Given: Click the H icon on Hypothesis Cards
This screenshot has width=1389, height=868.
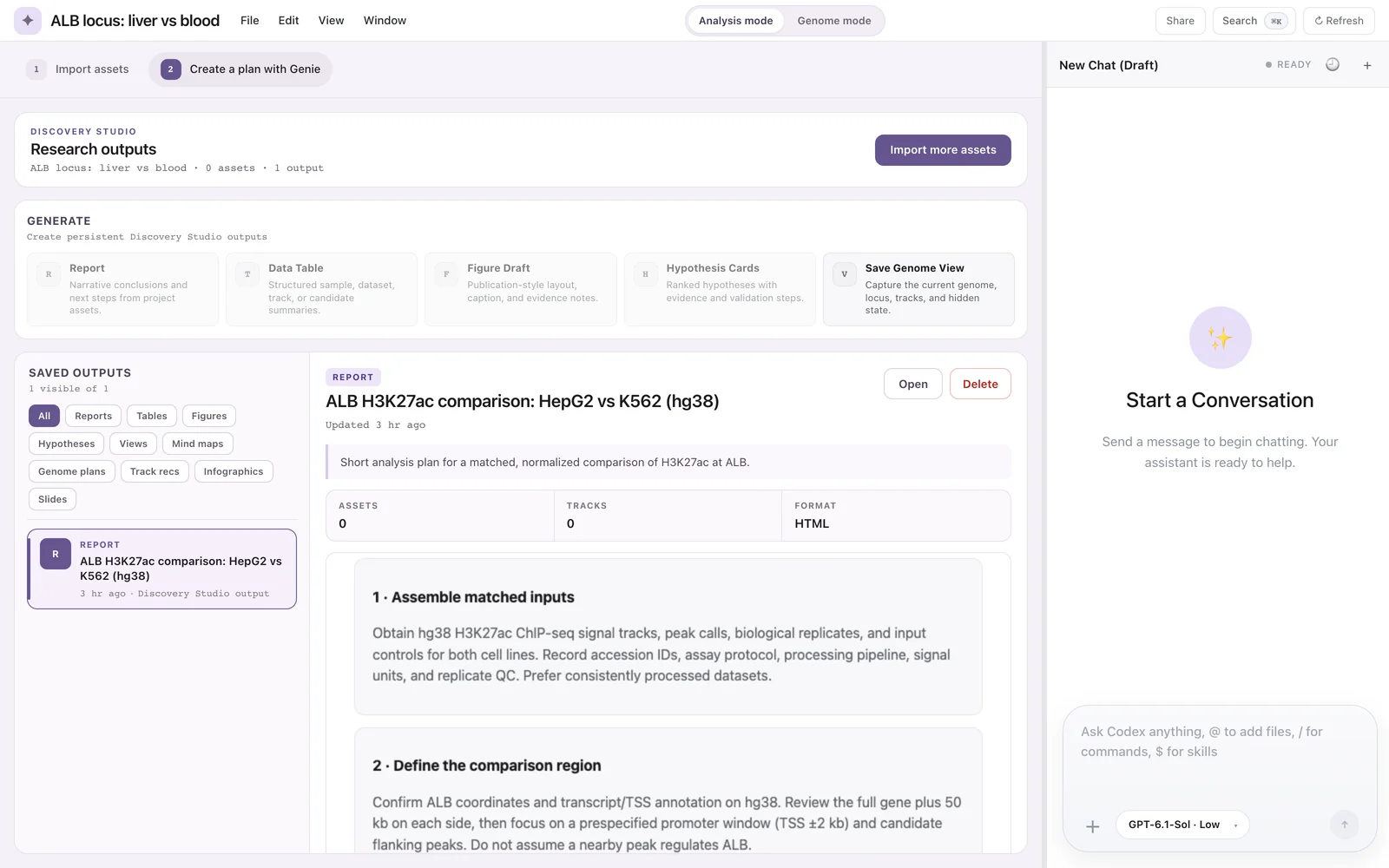Looking at the screenshot, I should pyautogui.click(x=645, y=274).
